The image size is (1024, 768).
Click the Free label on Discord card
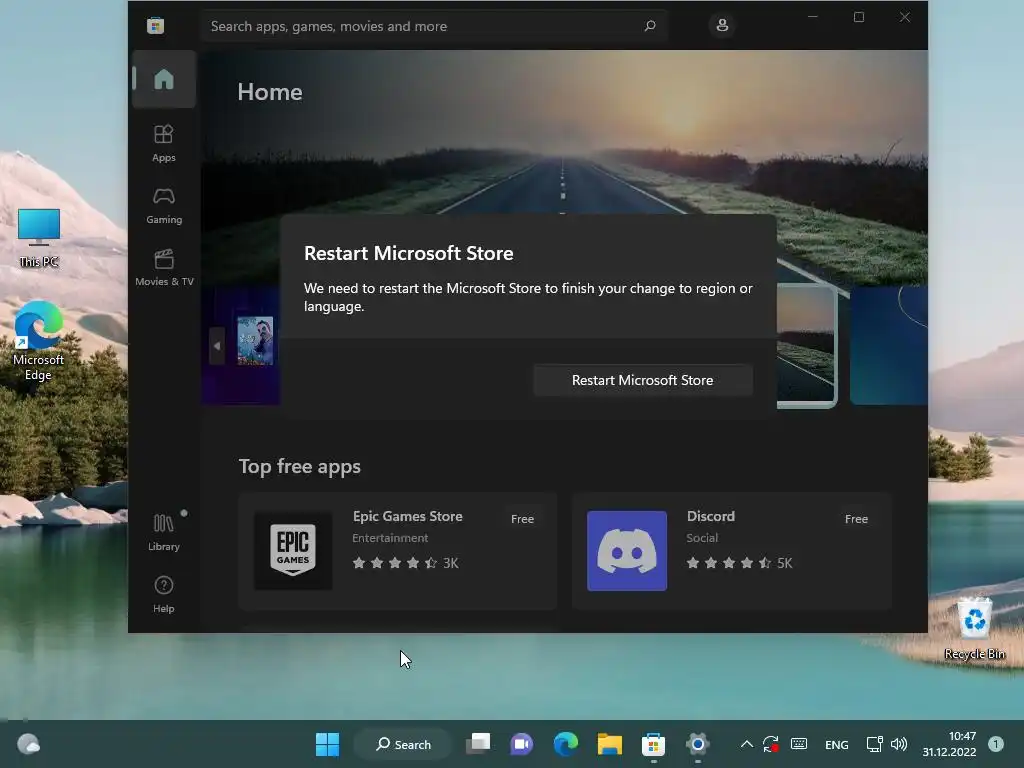coord(856,519)
